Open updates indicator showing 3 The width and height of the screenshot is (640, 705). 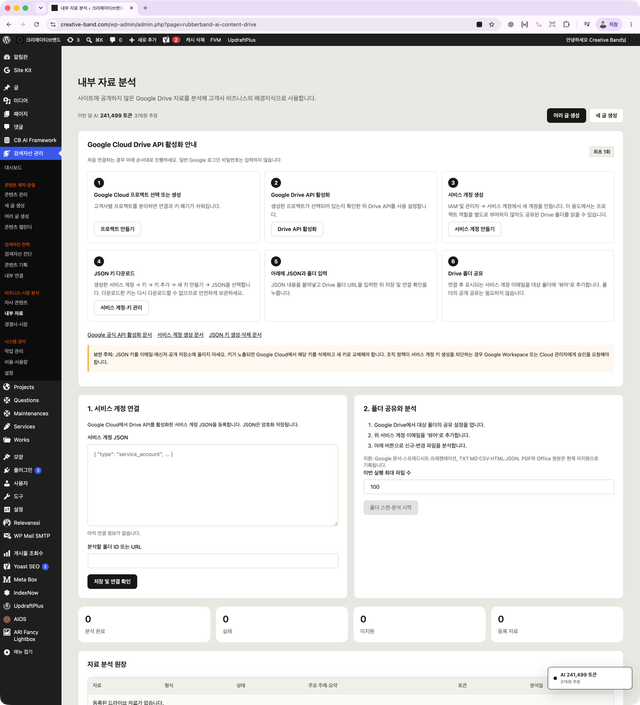[73, 40]
